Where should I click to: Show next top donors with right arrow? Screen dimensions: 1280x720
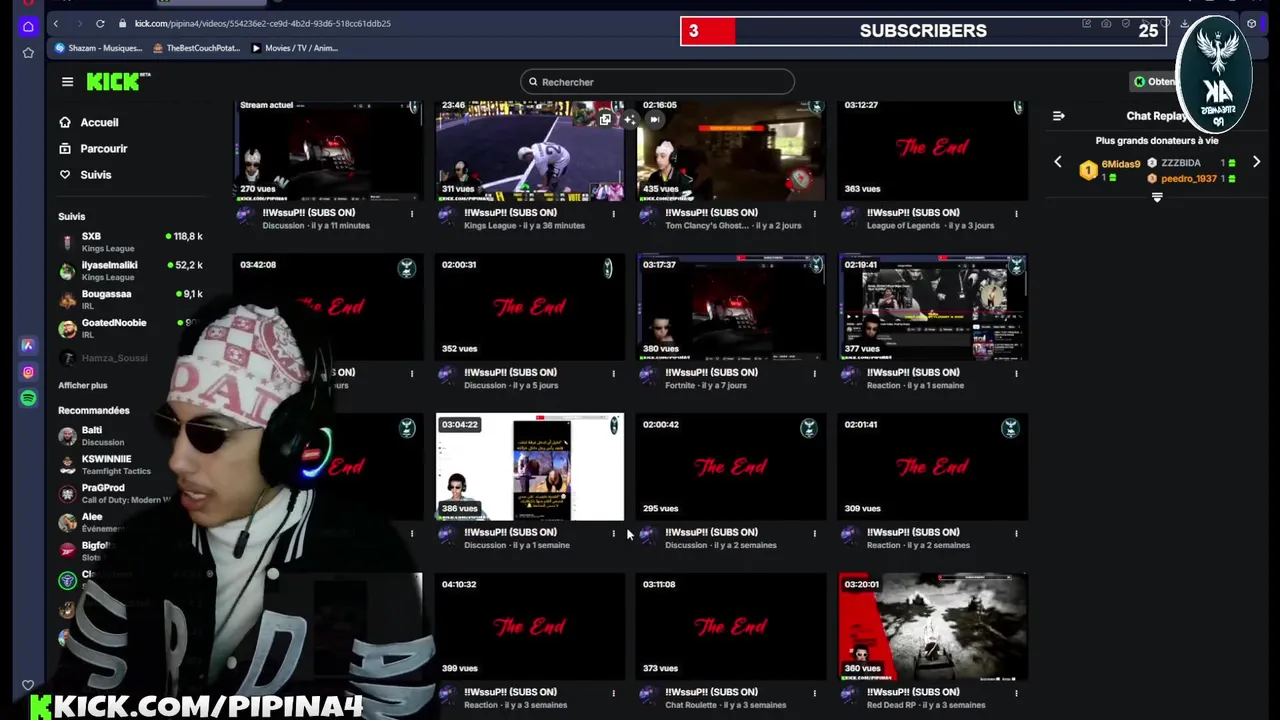click(1256, 162)
